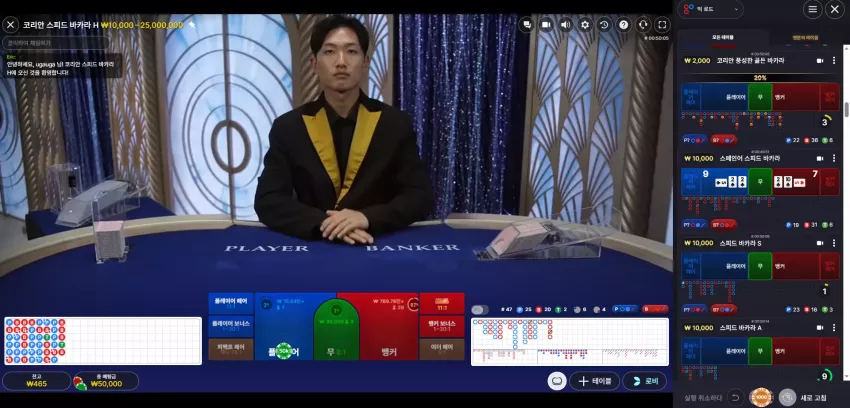
Task: Place bet on 이더 페어 in main table
Action: coord(442,349)
